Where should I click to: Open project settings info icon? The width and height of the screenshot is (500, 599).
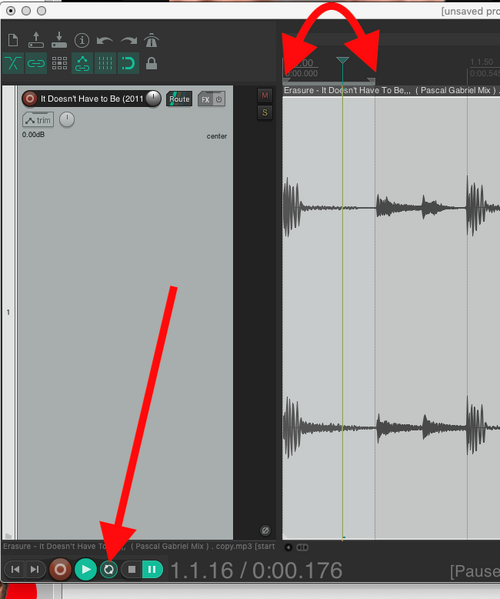82,40
